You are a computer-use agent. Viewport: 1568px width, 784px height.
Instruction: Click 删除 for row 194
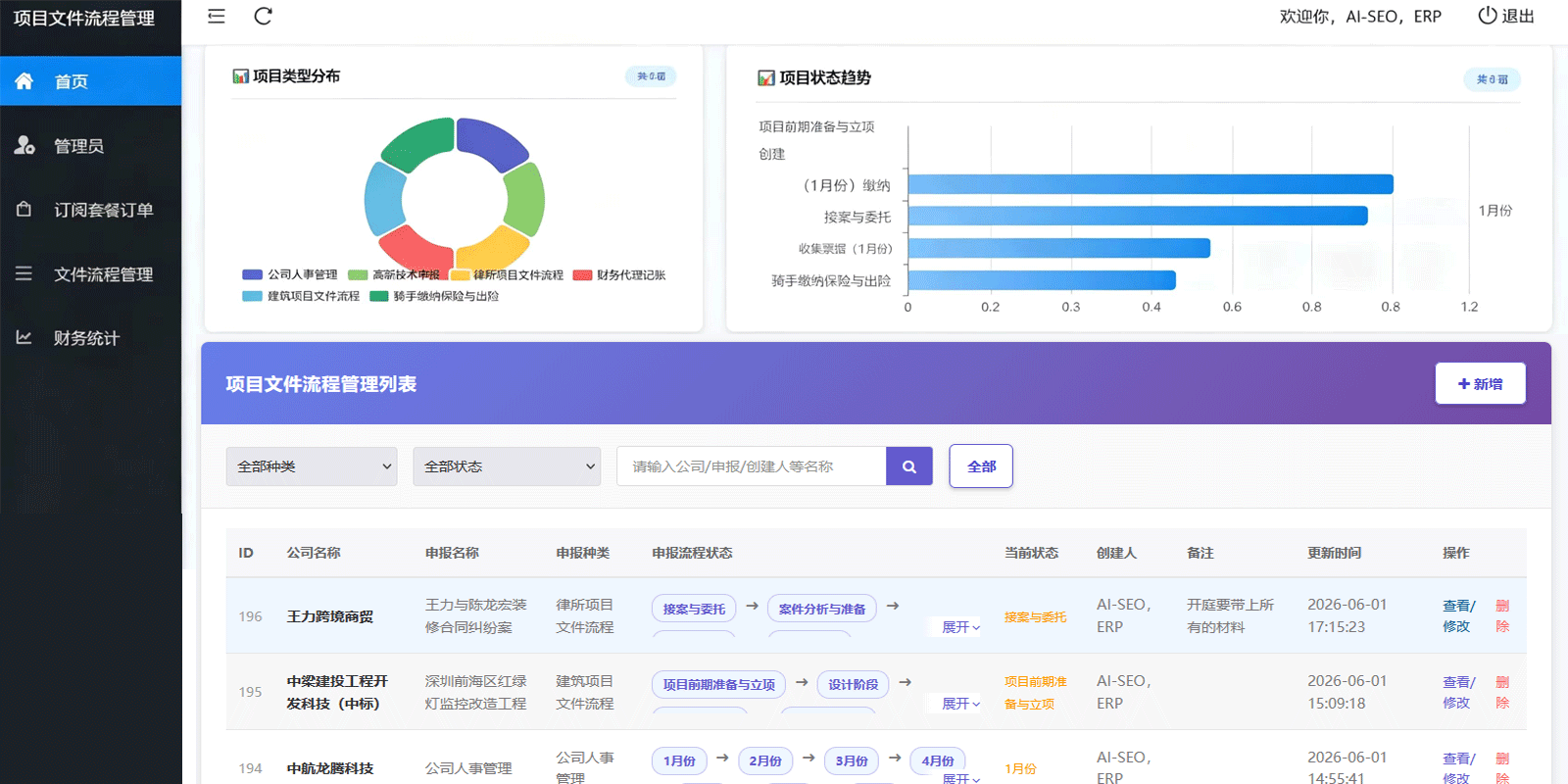1502,768
